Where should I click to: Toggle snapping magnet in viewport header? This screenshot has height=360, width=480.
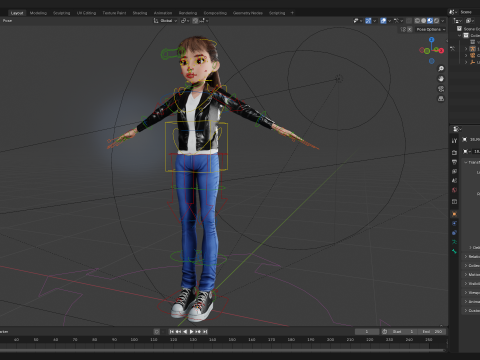(195, 21)
